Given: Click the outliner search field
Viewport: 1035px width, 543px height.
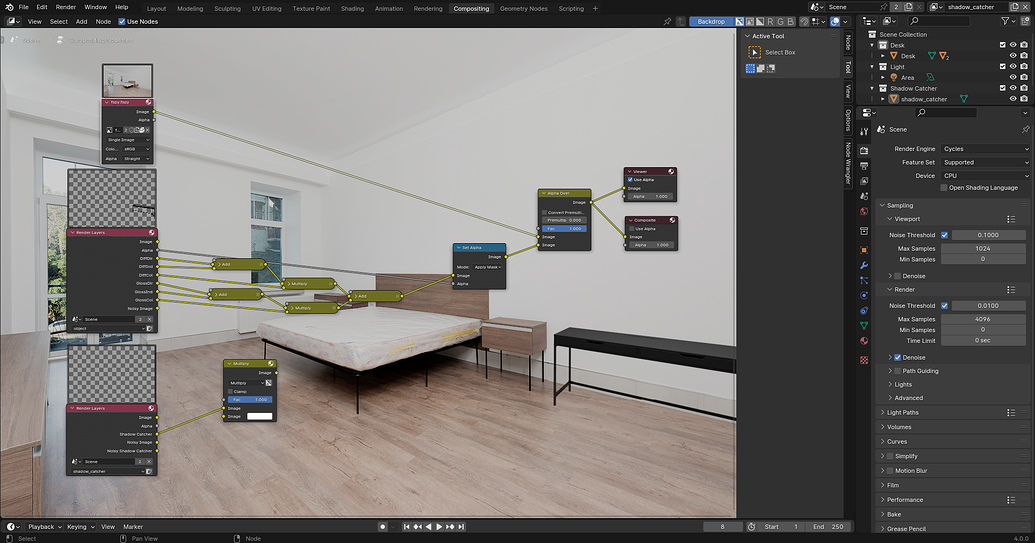Looking at the screenshot, I should (939, 21).
